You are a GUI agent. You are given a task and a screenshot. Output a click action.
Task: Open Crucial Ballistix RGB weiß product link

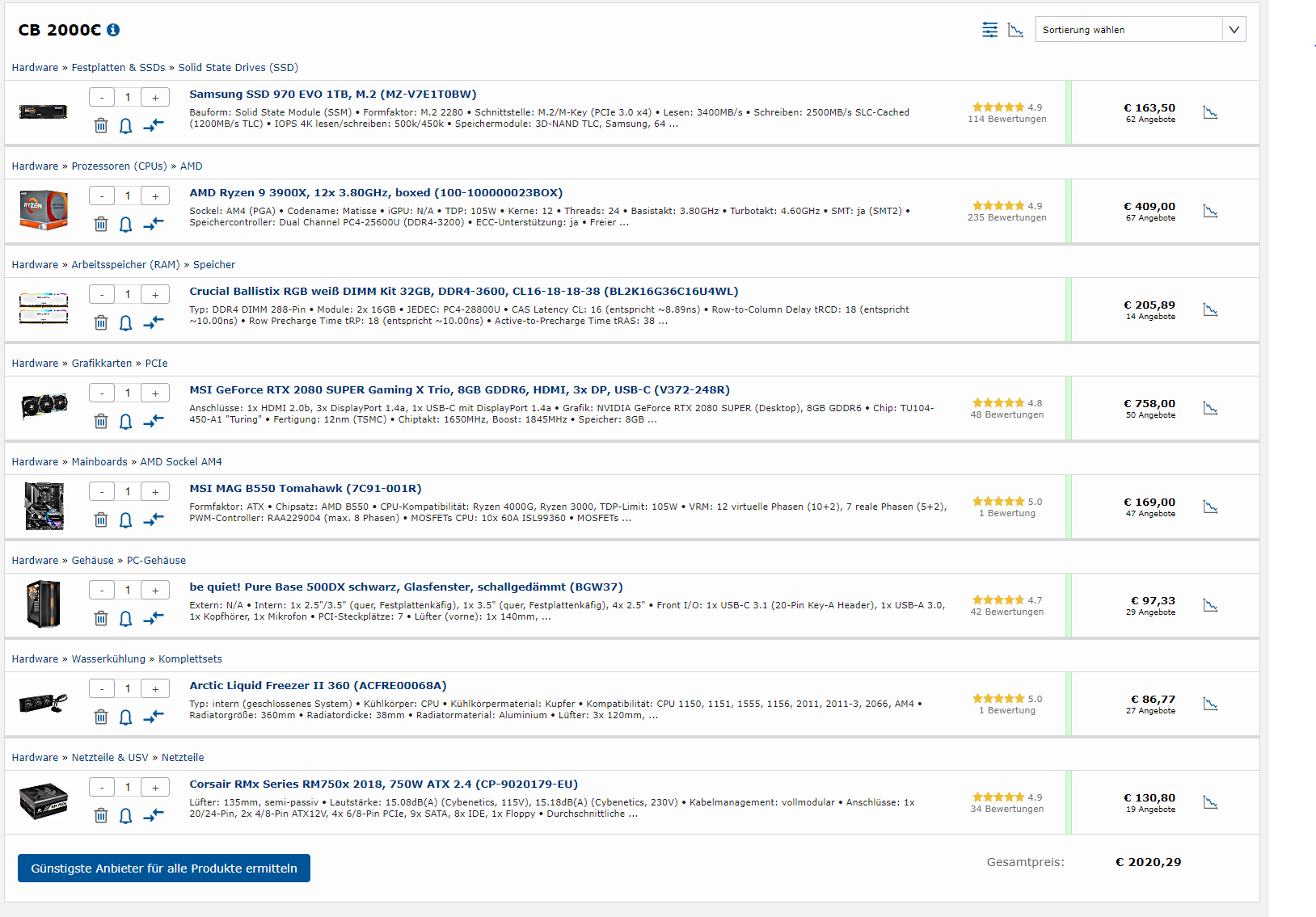click(x=464, y=291)
